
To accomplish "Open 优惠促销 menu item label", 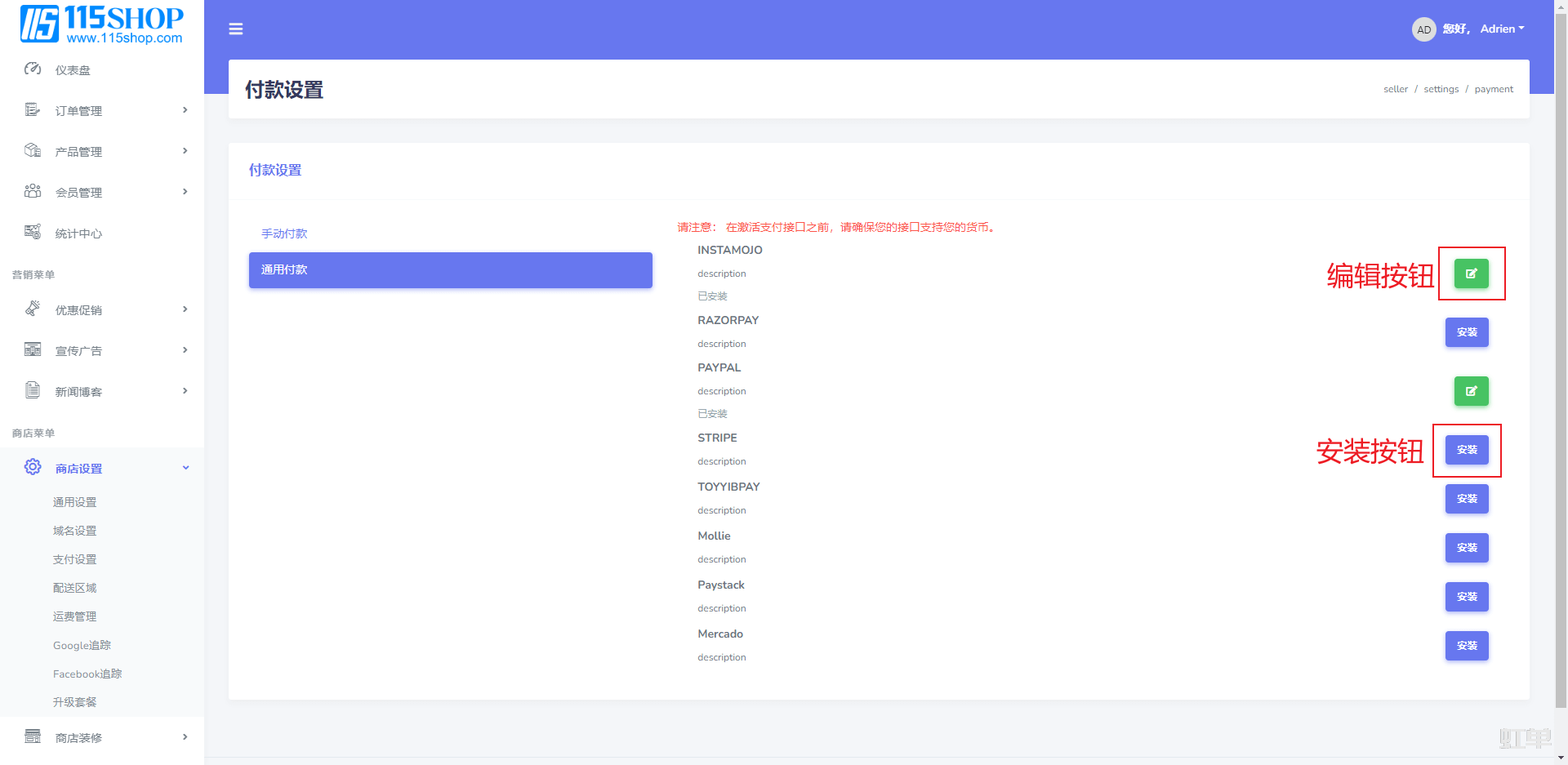I will click(78, 310).
